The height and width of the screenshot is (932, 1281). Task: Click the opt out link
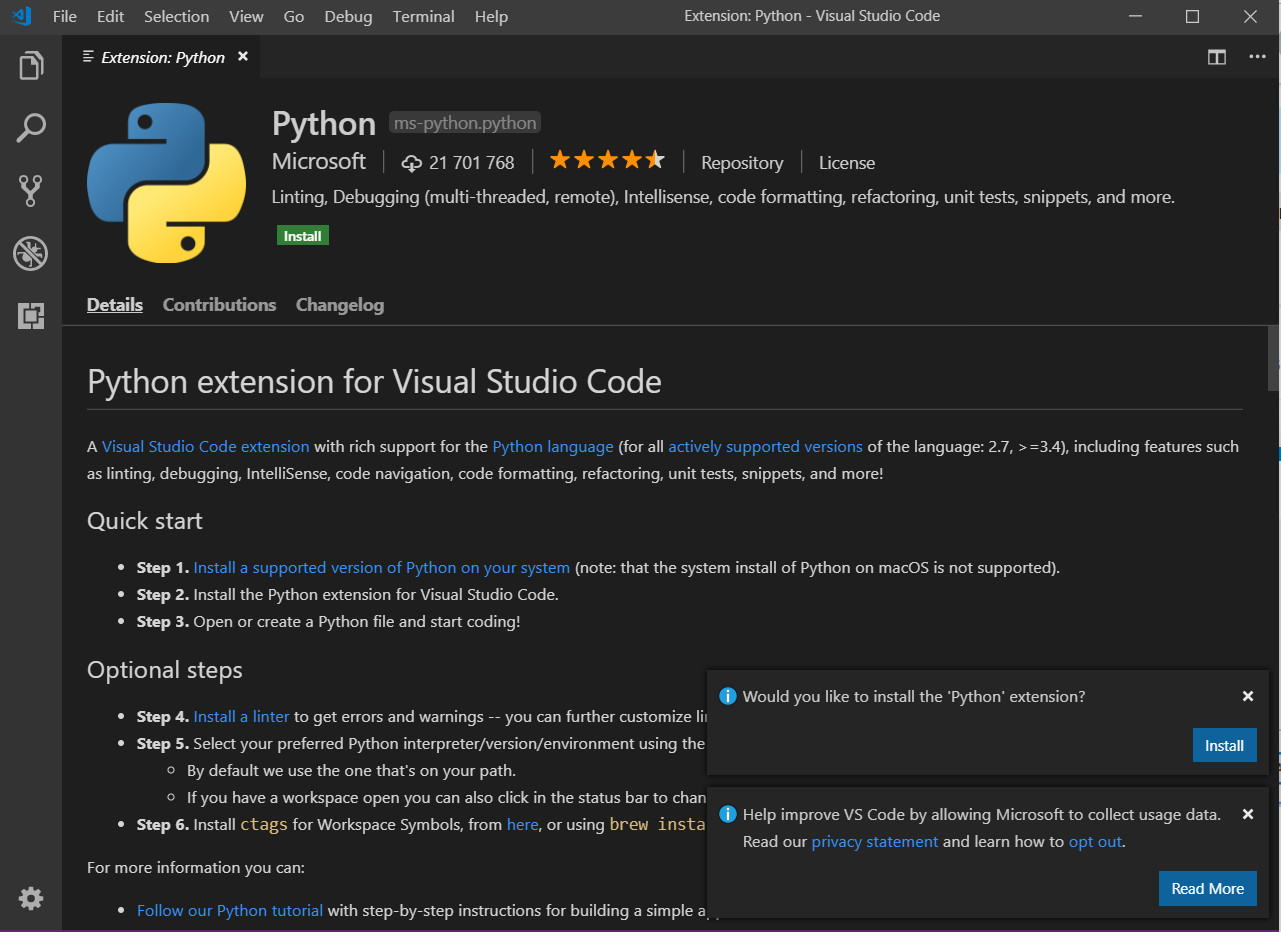tap(1095, 841)
